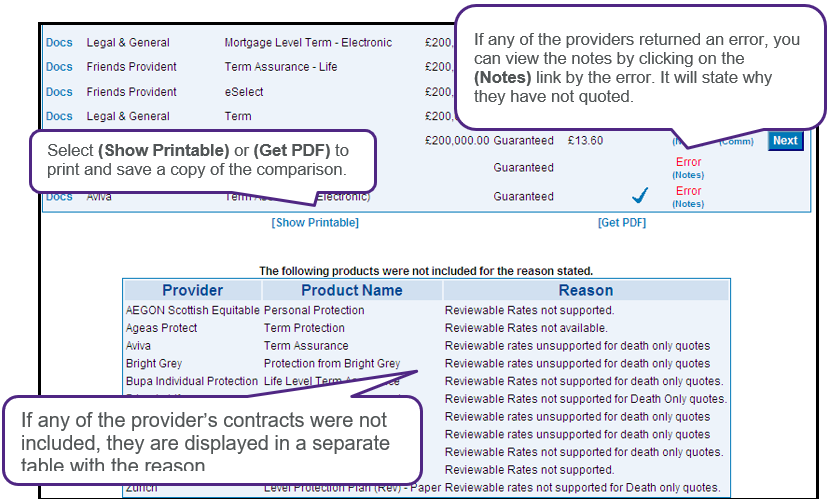Click the Term Assurance - Life product name

281,67
